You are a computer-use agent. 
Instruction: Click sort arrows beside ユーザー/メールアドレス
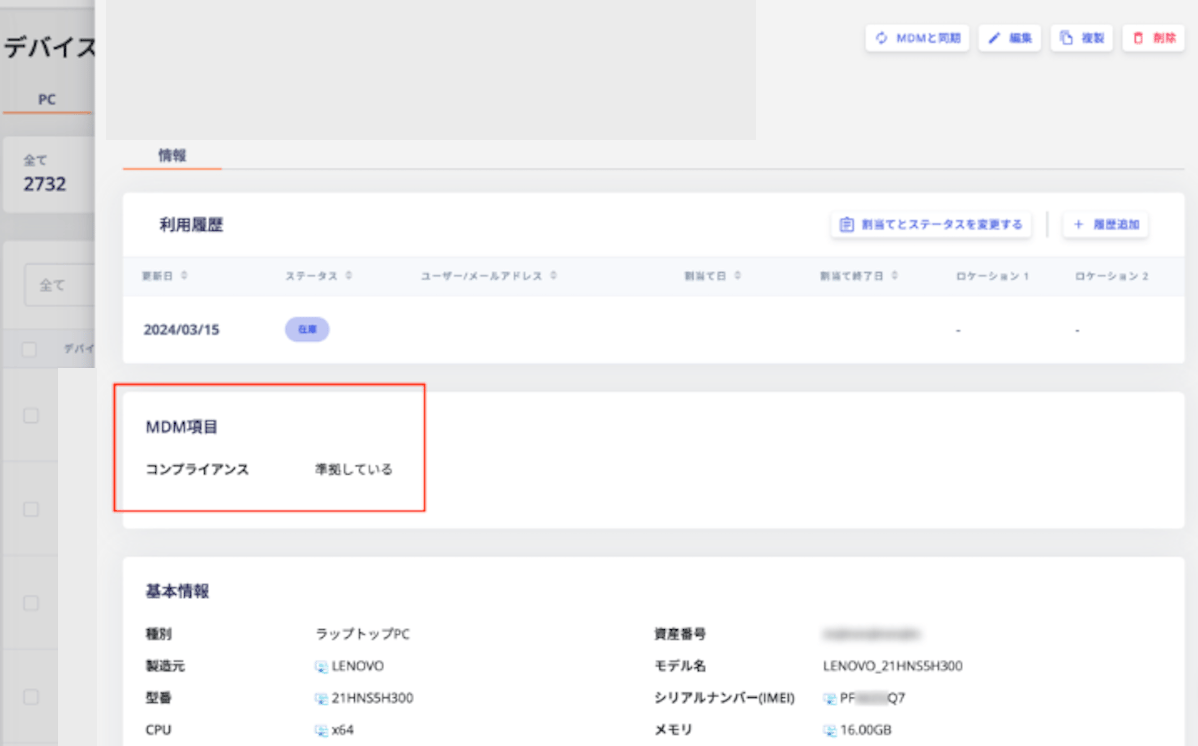[x=553, y=275]
